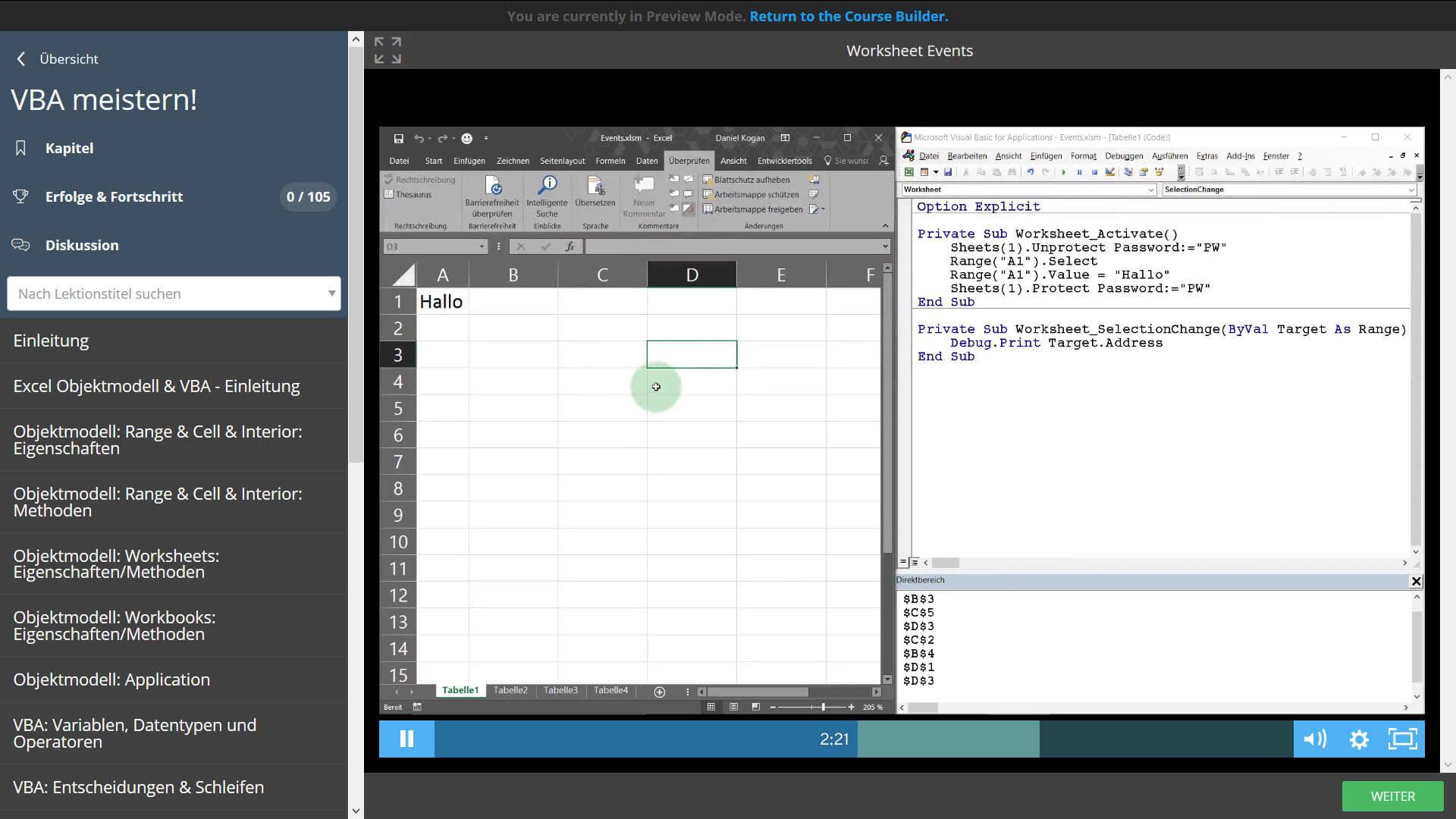Screen dimensions: 1456x819
Task: Click the Kapitel bookmark icon
Action: 20,148
